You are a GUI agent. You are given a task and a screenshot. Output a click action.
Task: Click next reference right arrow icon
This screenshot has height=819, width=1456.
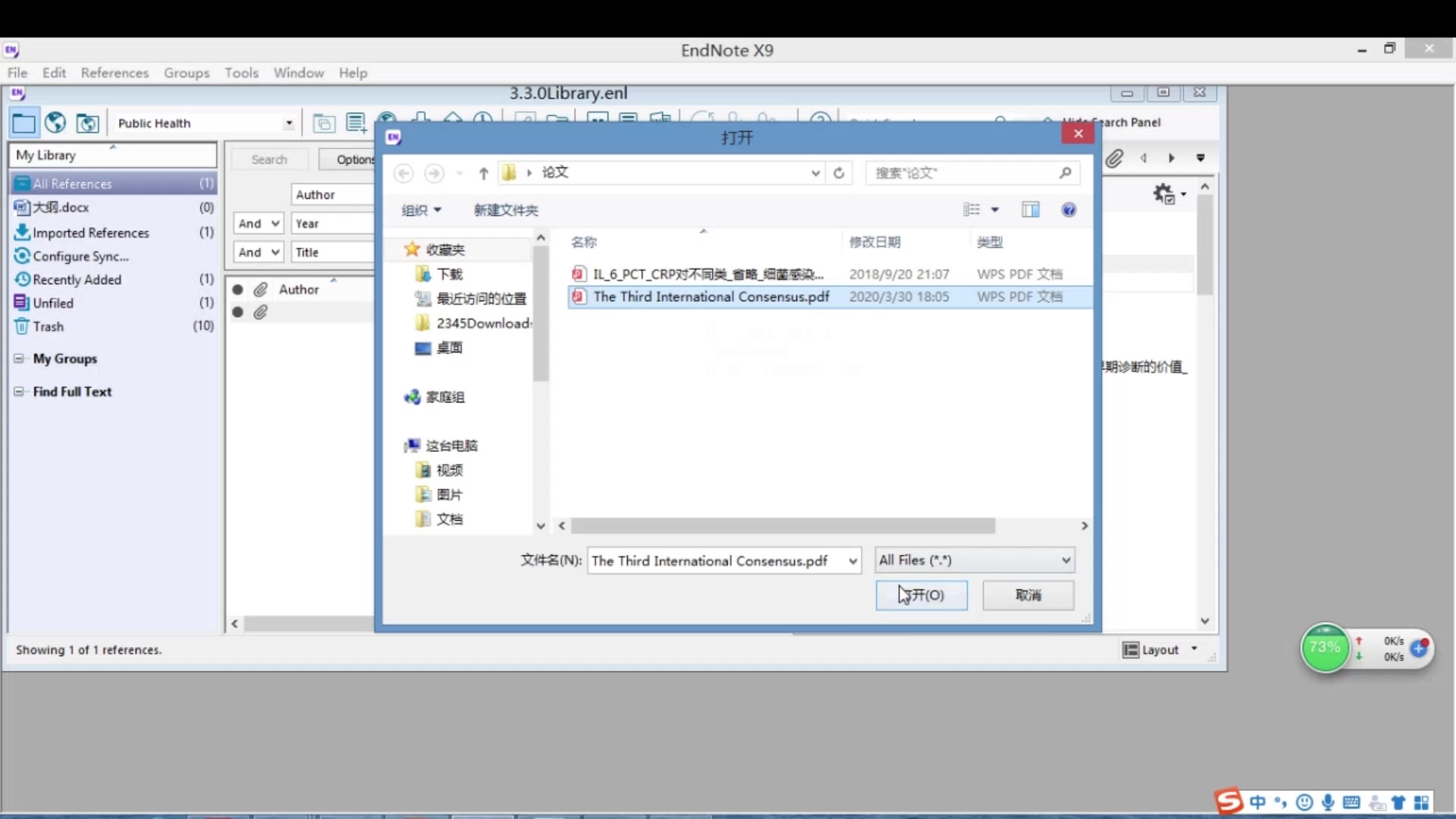pos(1172,158)
